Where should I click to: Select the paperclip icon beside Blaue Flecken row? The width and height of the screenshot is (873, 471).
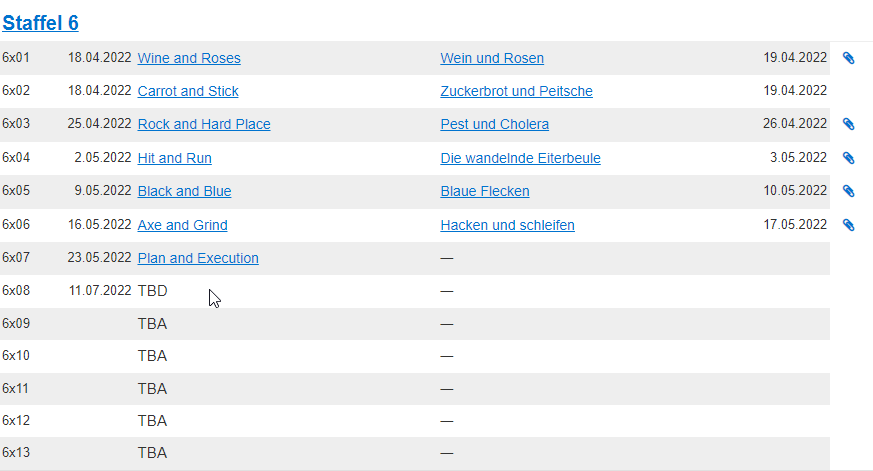pyautogui.click(x=849, y=191)
